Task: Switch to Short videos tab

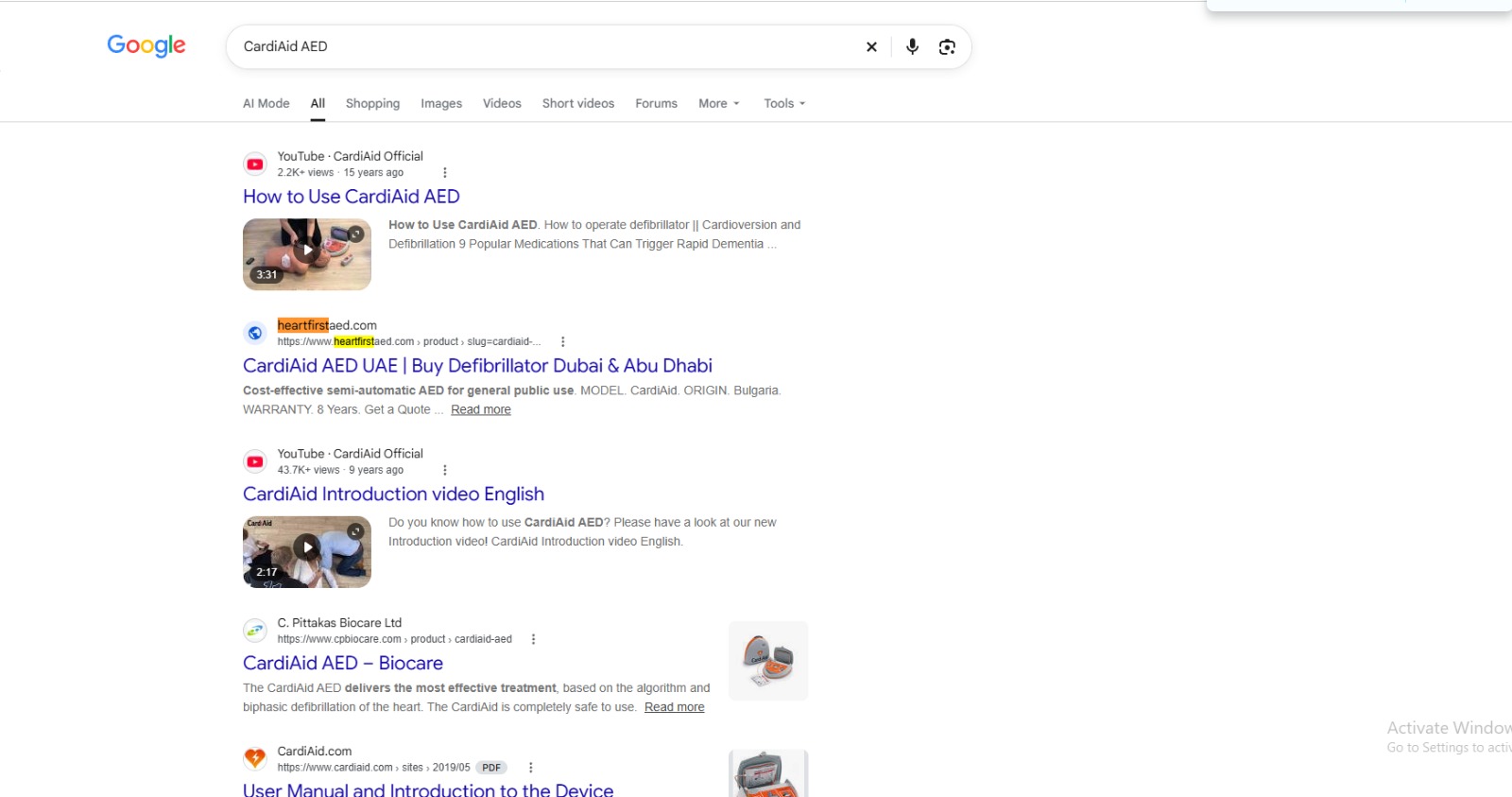Action: click(578, 103)
